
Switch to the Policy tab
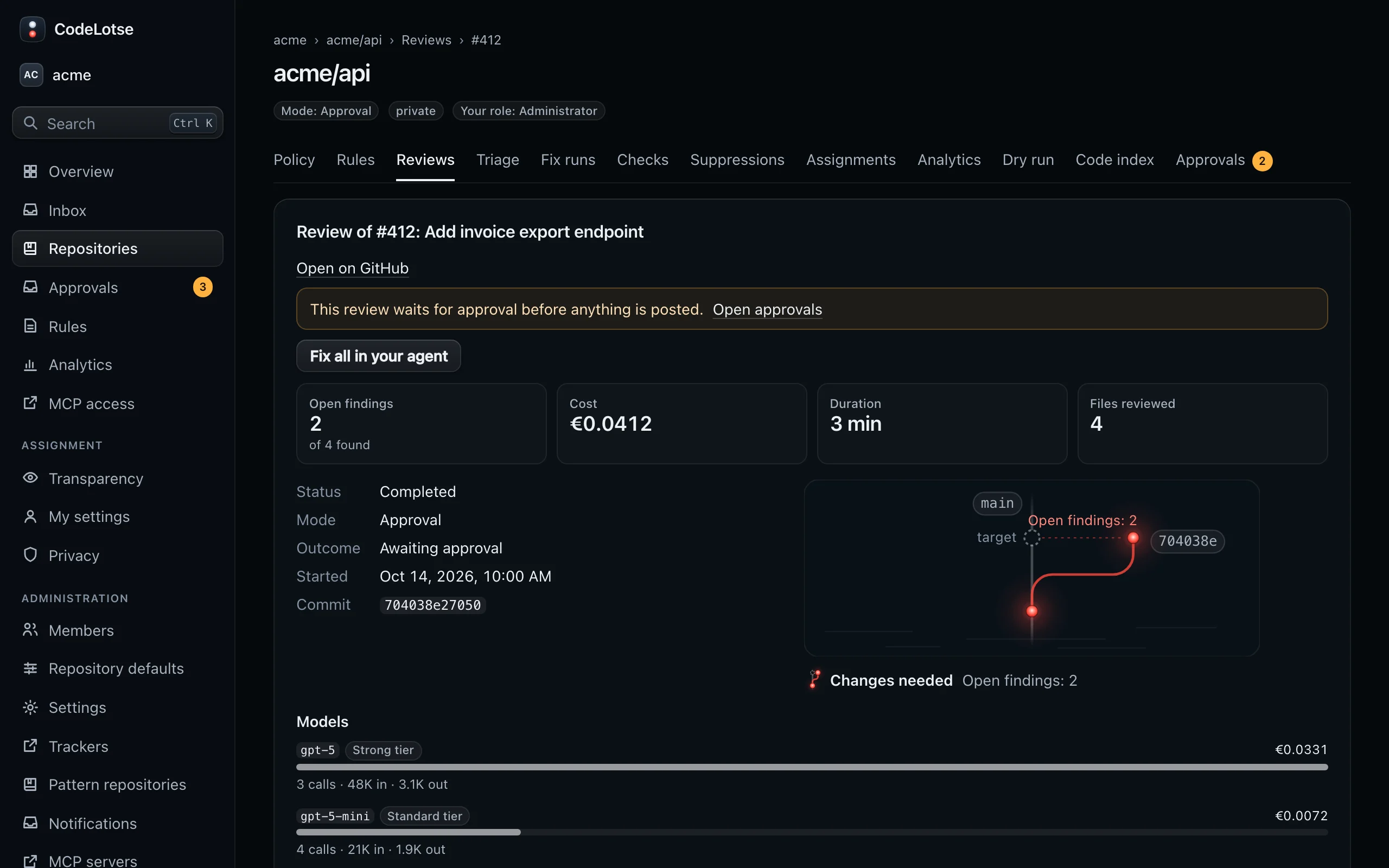[294, 160]
